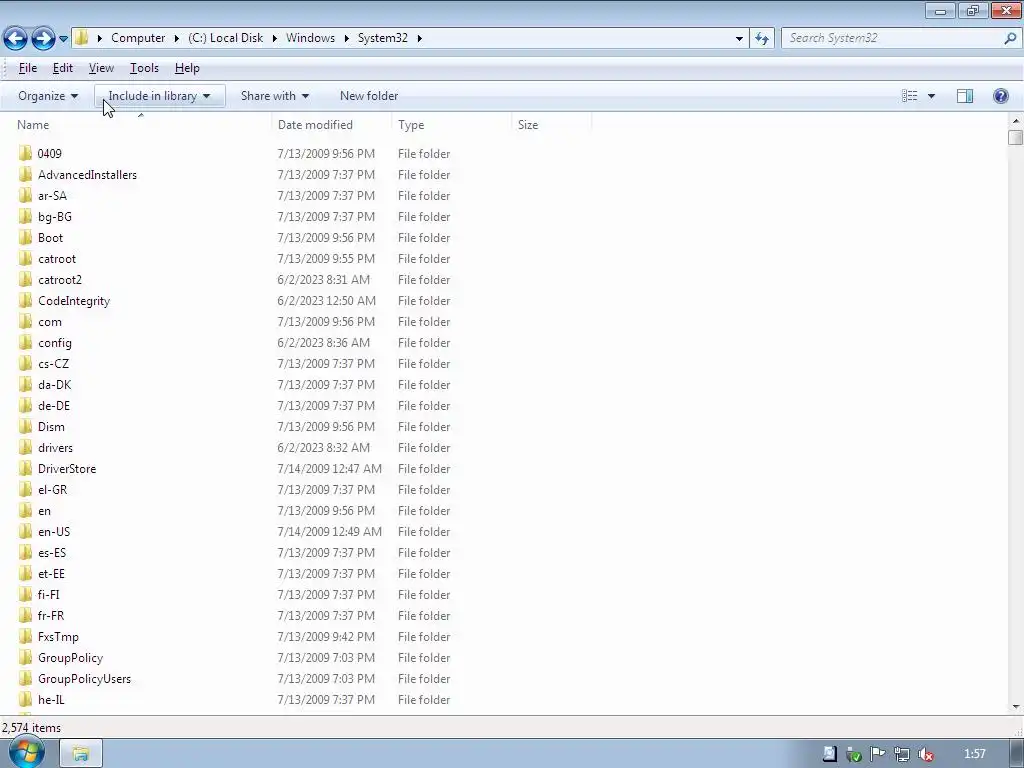Select the AdvancedInstallers folder icon
Image resolution: width=1024 pixels, height=768 pixels.
[x=25, y=174]
